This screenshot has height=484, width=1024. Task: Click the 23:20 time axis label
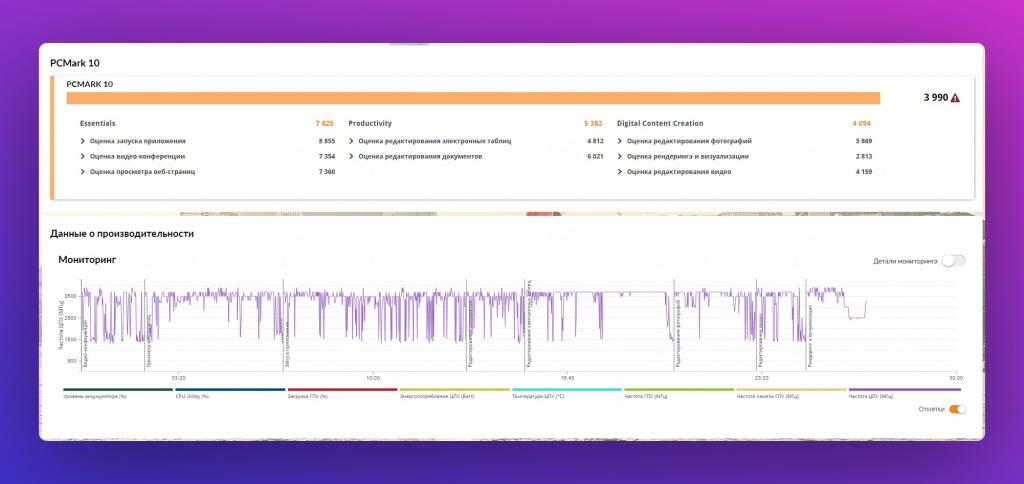pyautogui.click(x=761, y=378)
